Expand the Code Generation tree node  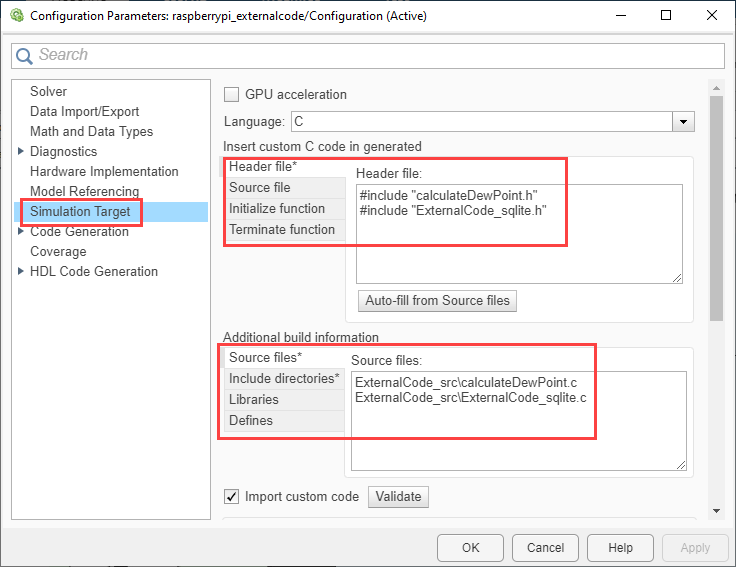[x=21, y=231]
